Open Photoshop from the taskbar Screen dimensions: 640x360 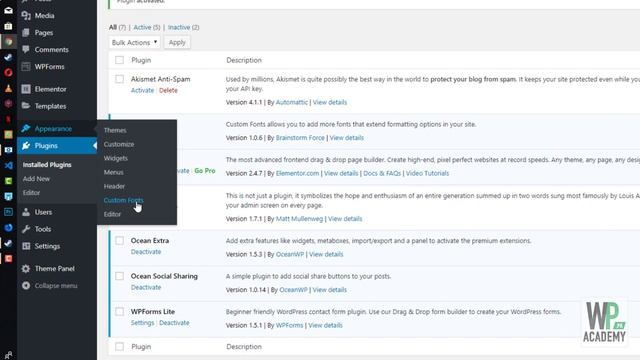(8, 212)
